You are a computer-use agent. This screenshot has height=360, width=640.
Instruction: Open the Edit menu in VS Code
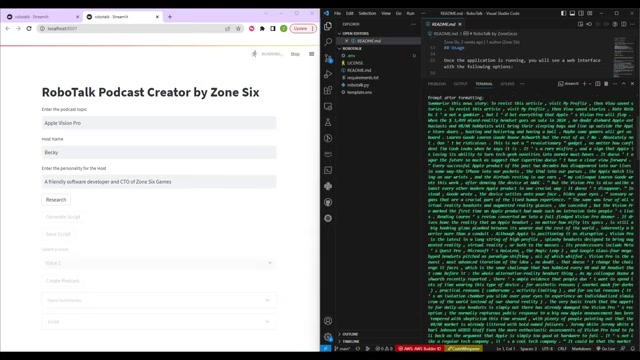pos(350,13)
